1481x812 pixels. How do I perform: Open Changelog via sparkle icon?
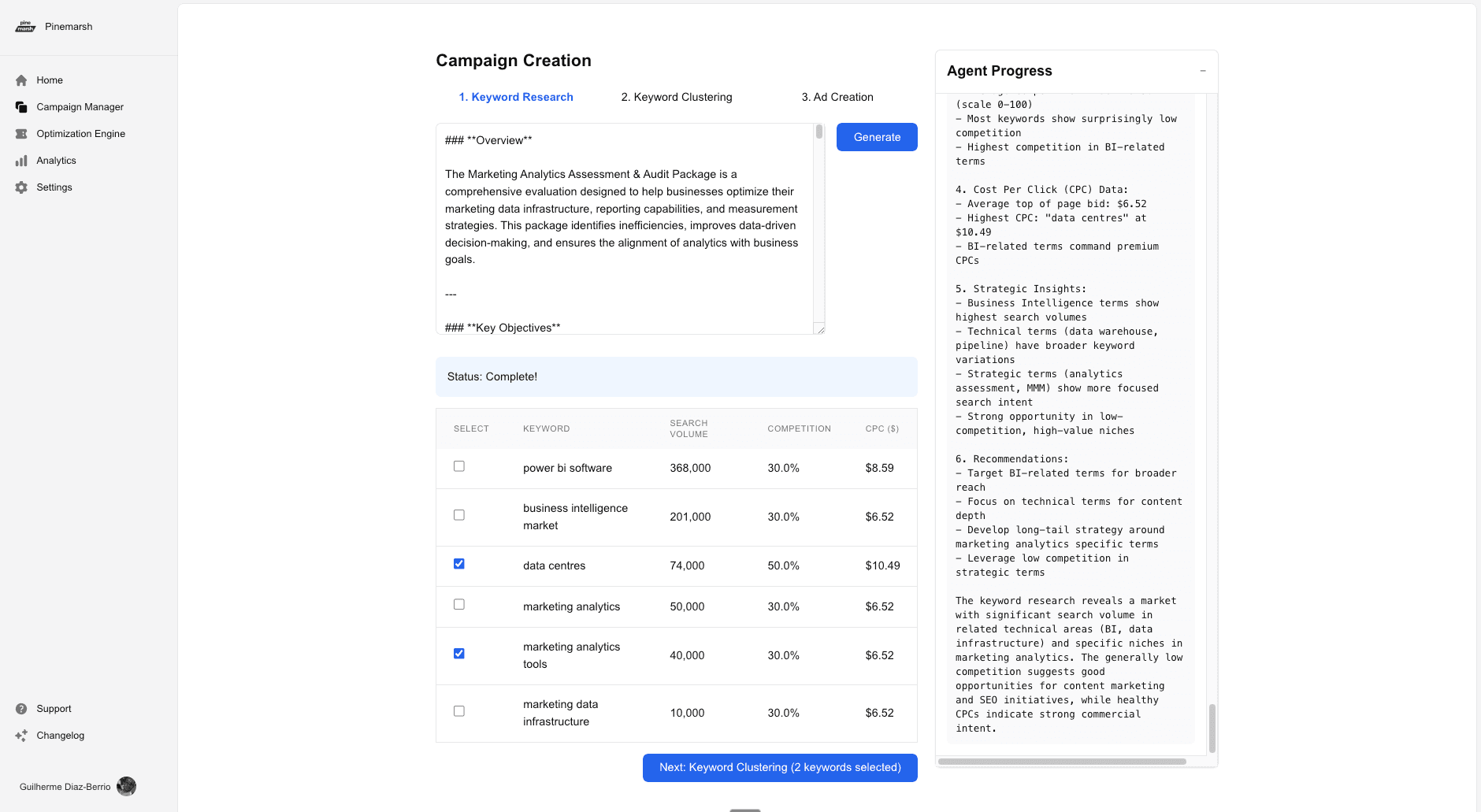click(x=21, y=736)
